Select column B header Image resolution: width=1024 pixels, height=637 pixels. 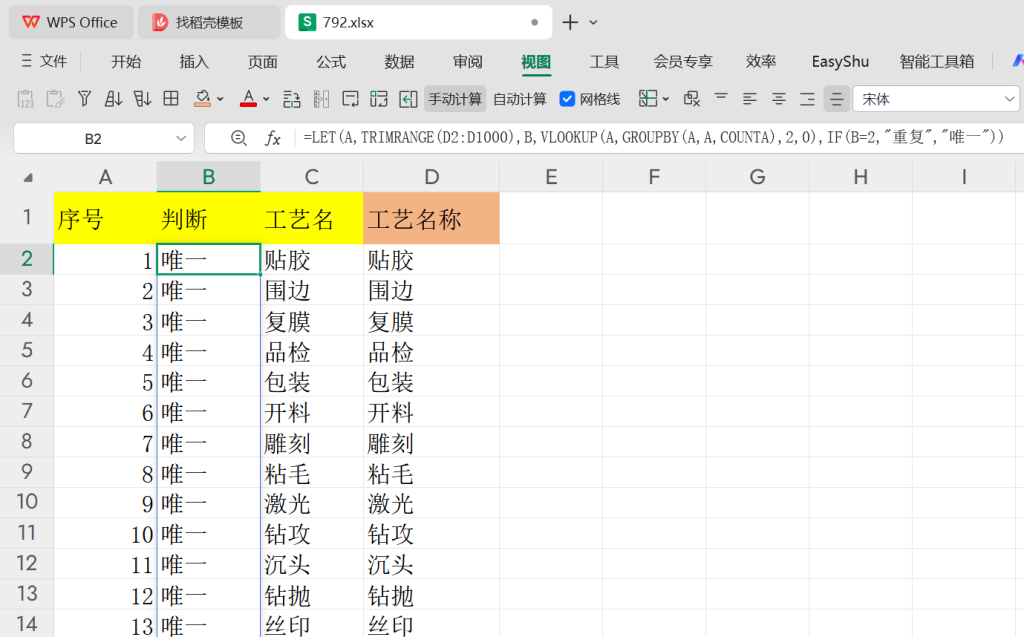point(208,177)
